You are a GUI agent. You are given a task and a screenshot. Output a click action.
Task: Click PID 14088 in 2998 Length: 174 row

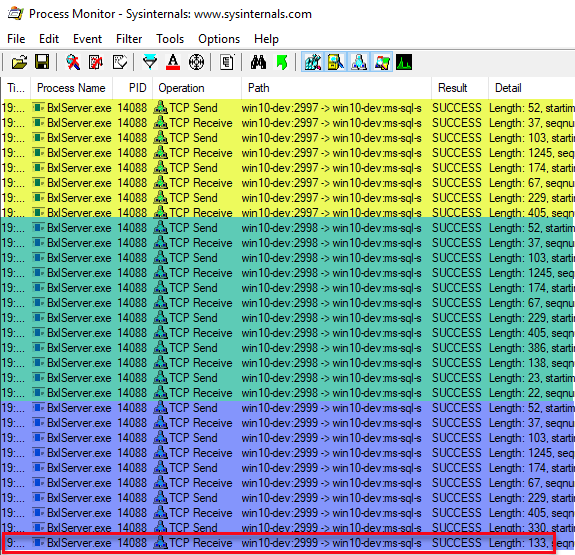(x=132, y=288)
